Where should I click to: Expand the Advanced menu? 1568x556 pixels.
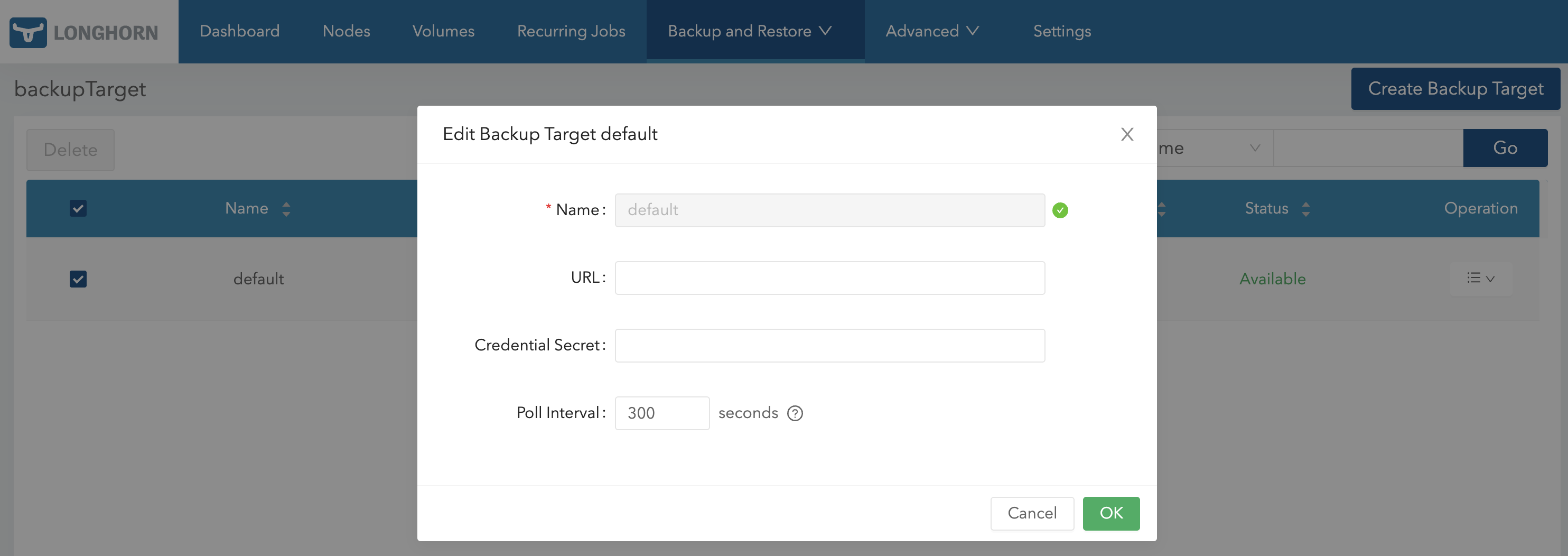click(x=931, y=31)
